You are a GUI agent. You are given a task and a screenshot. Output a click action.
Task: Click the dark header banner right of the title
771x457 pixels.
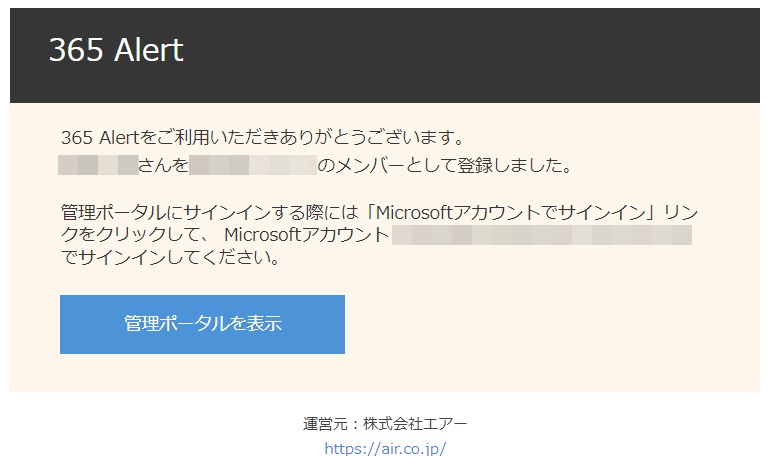(x=500, y=55)
